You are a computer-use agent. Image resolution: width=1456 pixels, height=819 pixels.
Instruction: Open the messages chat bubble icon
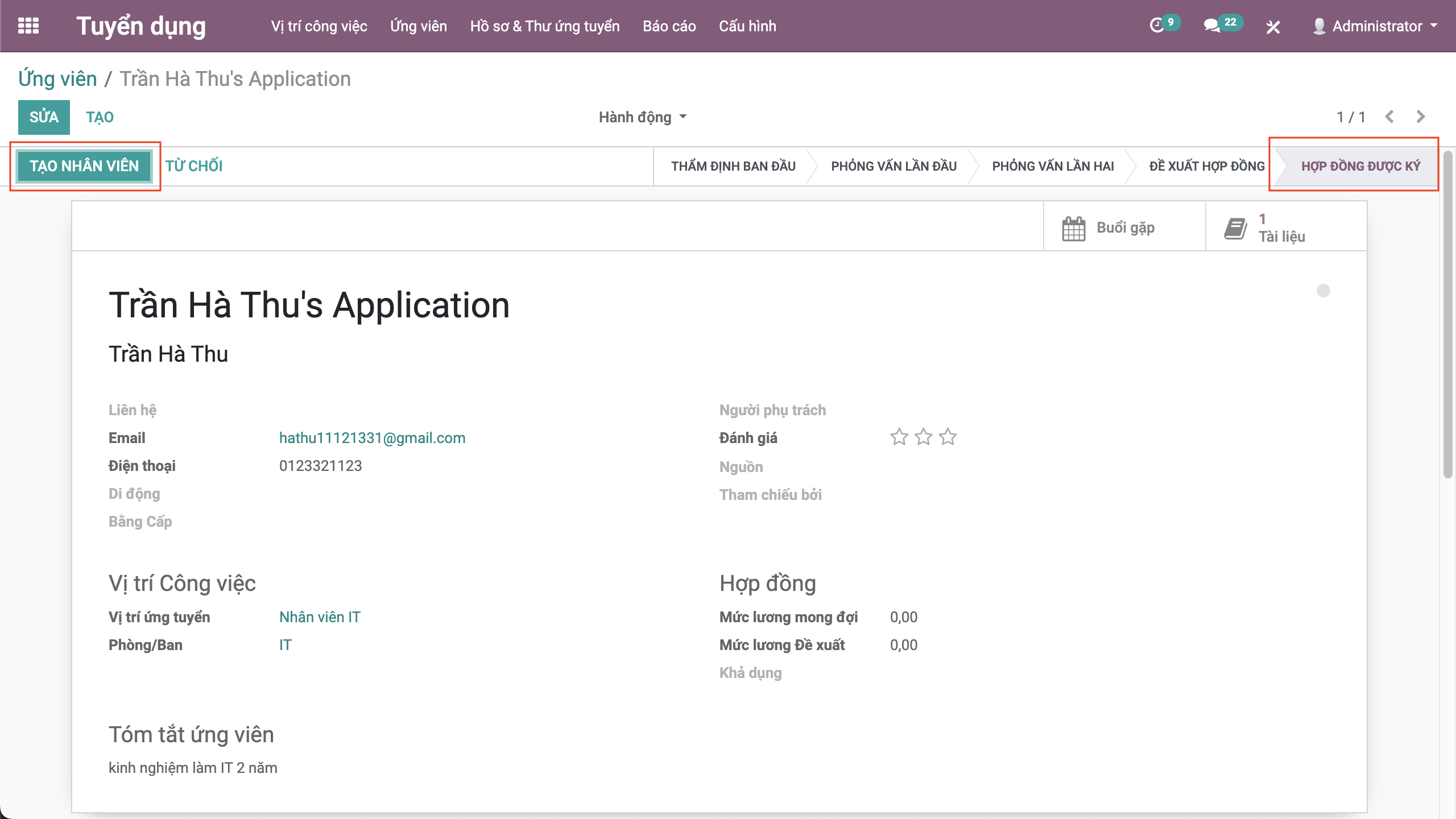[x=1211, y=26]
